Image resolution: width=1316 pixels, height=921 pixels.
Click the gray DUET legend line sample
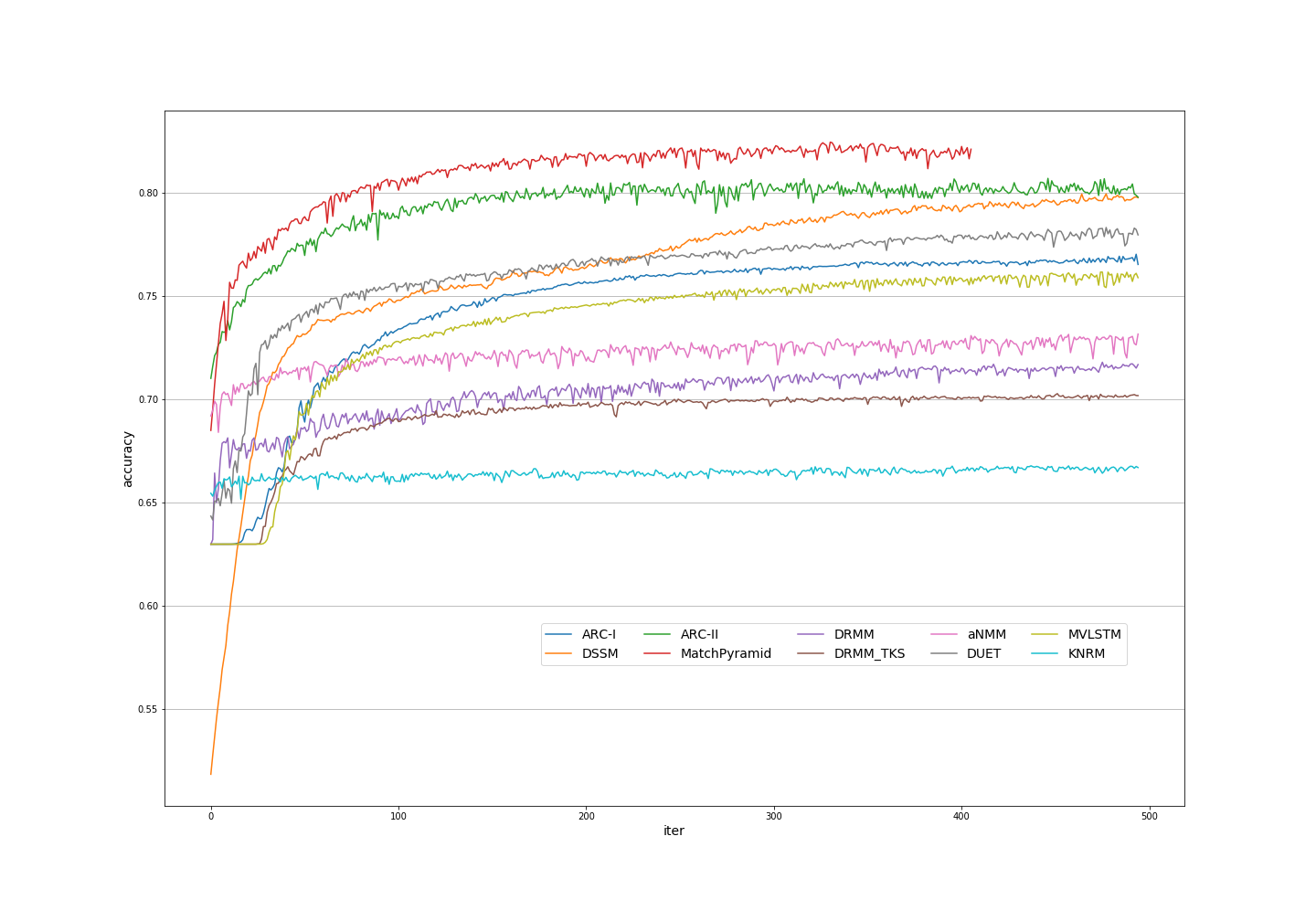[944, 654]
